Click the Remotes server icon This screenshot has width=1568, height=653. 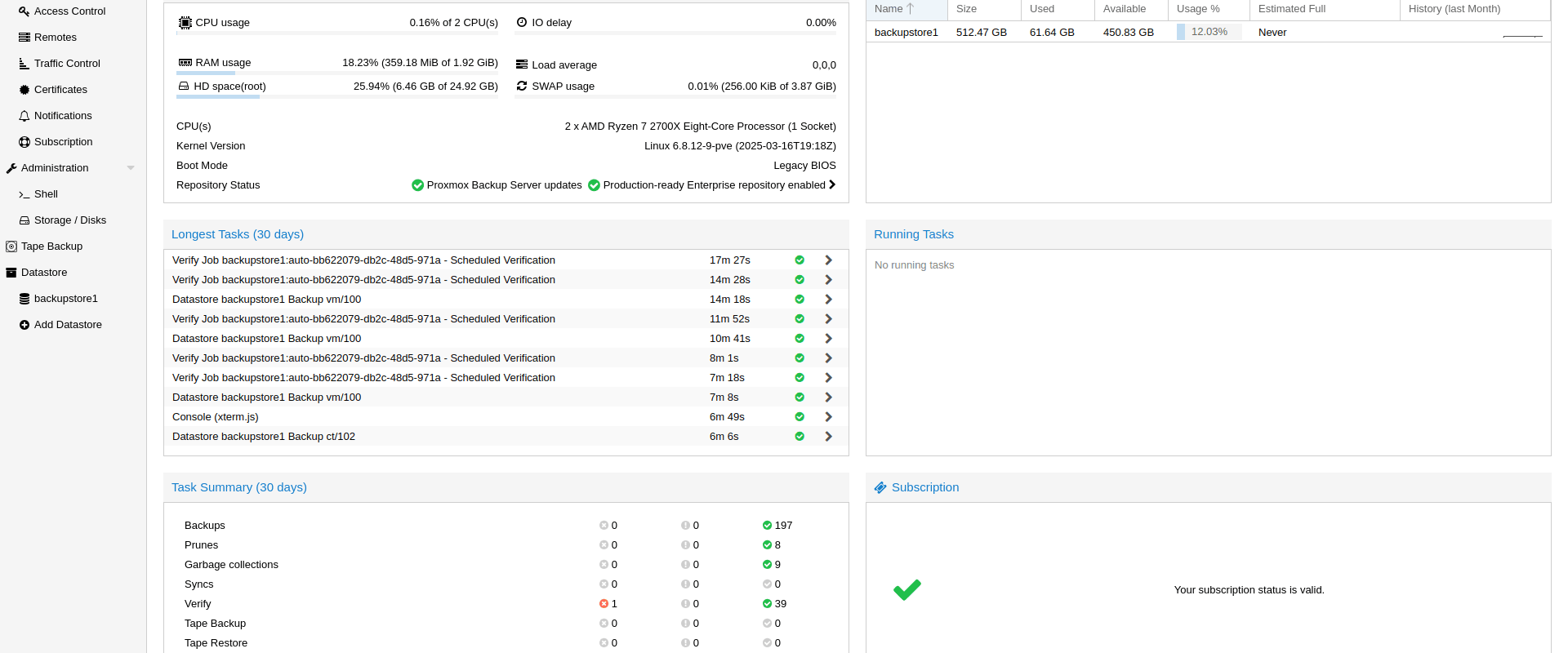pos(24,38)
